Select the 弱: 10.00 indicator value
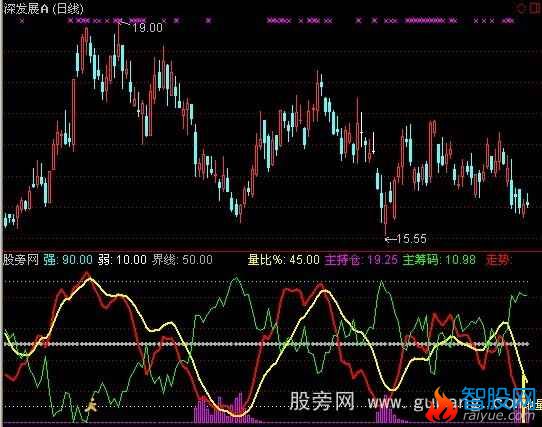This screenshot has width=542, height=427. (x=122, y=260)
